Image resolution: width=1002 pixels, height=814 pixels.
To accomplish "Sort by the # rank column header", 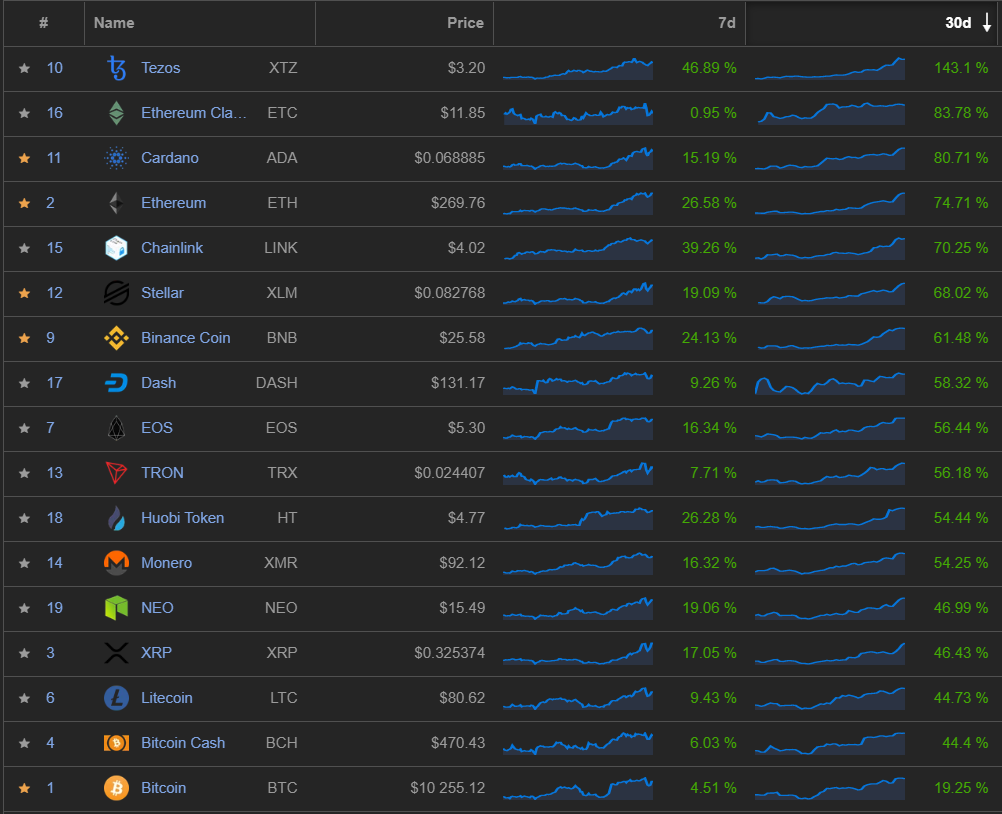I will tap(43, 23).
